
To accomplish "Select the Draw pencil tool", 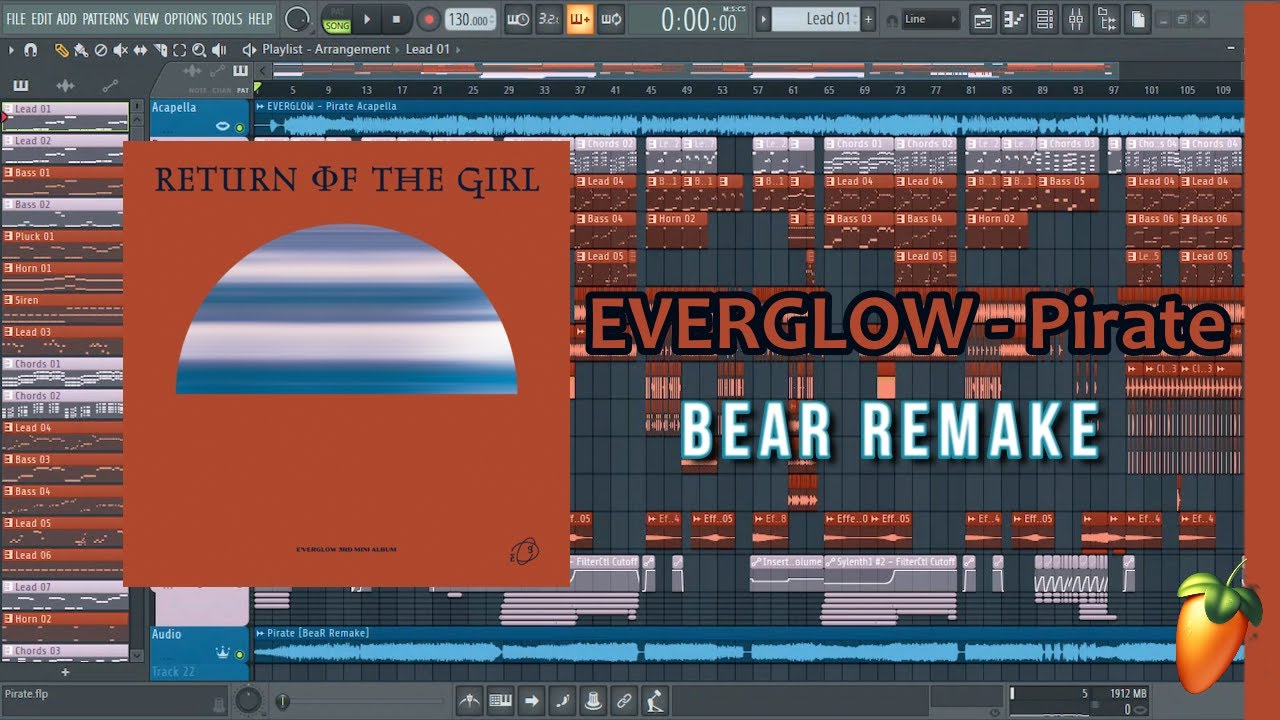I will click(62, 49).
